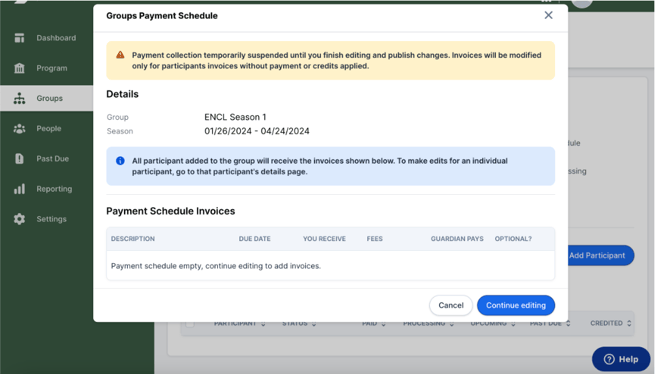
Task: Select the Past Due document icon
Action: [19, 159]
